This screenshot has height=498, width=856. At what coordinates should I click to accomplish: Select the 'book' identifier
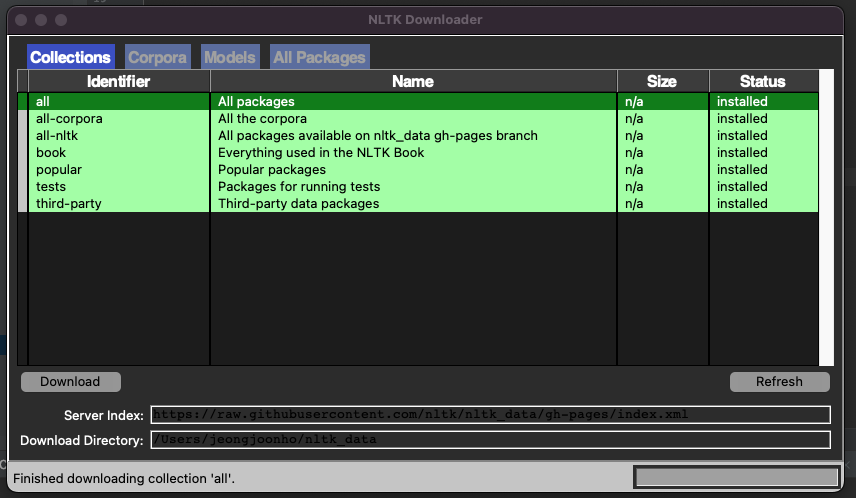point(51,152)
